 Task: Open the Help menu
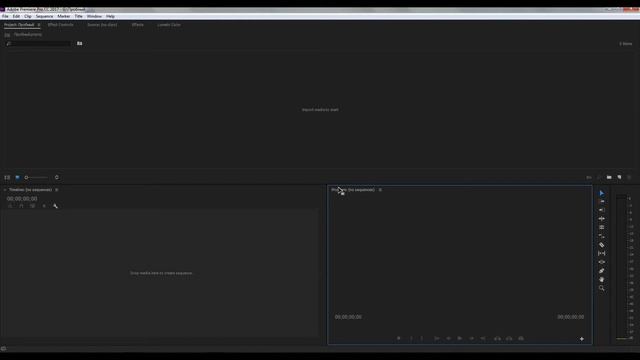pyautogui.click(x=110, y=16)
